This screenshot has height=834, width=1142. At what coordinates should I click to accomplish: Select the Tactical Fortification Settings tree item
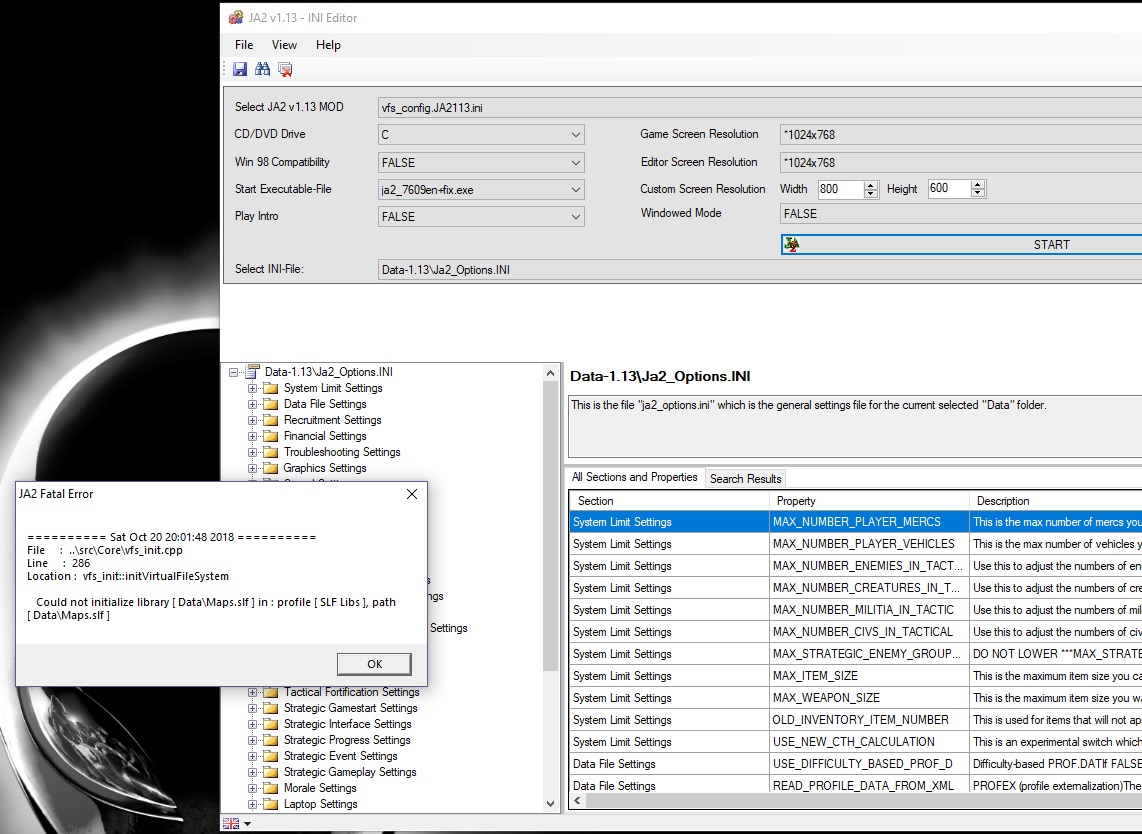click(352, 692)
